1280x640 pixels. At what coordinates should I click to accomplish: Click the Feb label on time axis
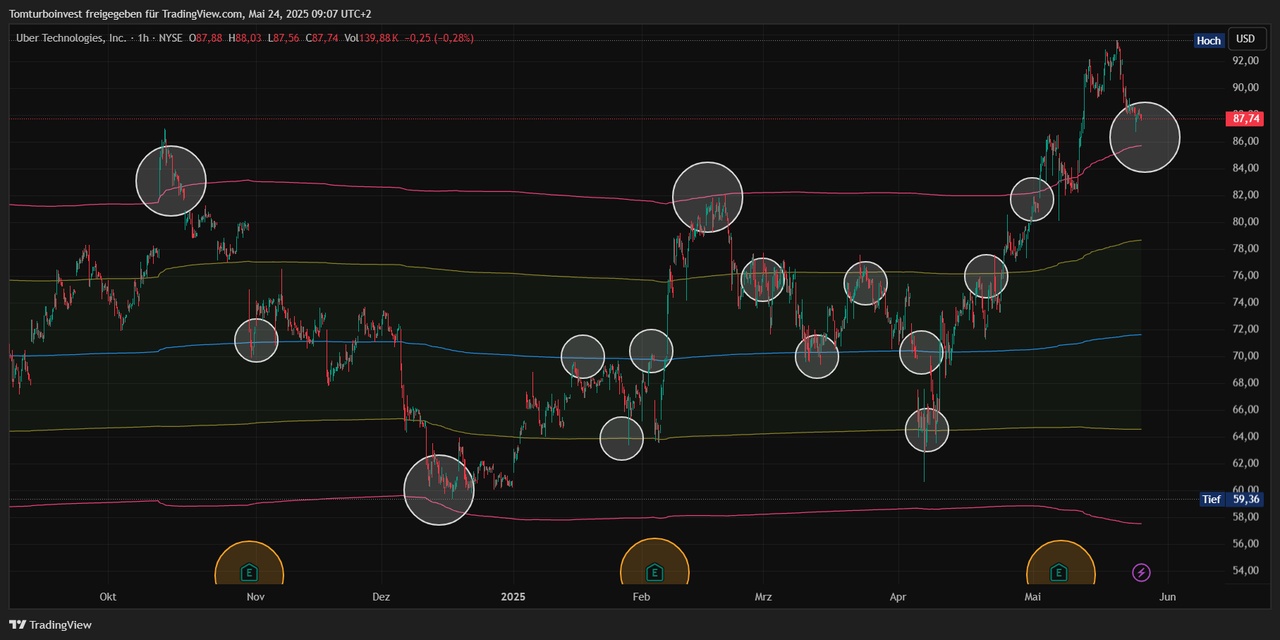pyautogui.click(x=642, y=597)
